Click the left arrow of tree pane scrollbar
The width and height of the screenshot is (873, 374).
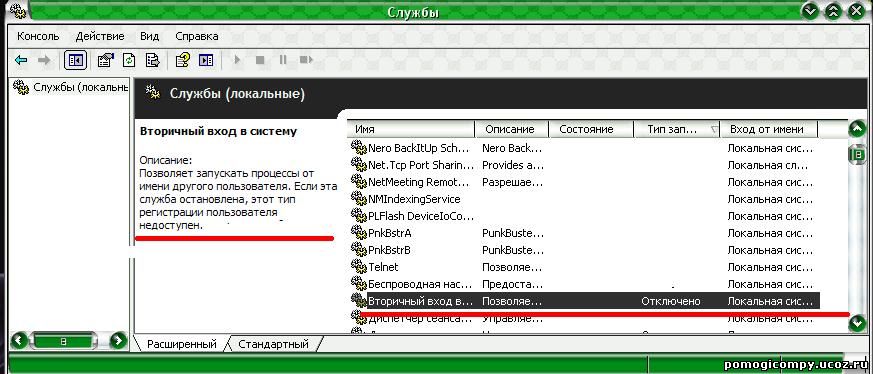tap(19, 340)
